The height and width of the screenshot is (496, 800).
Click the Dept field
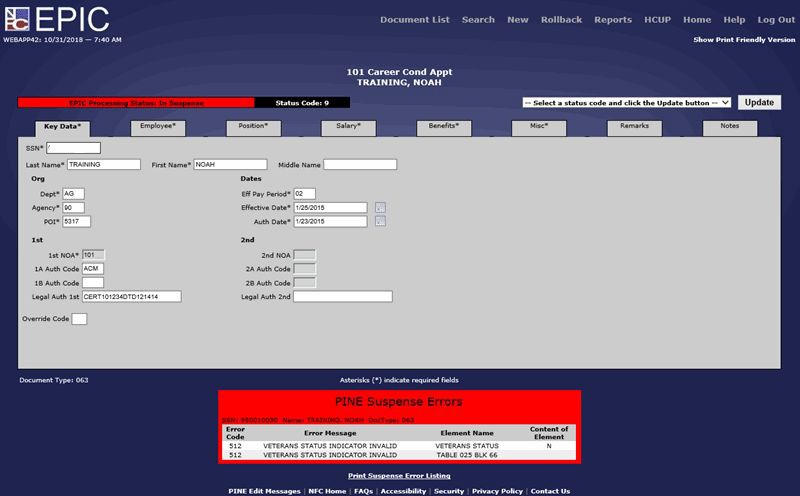tap(73, 194)
